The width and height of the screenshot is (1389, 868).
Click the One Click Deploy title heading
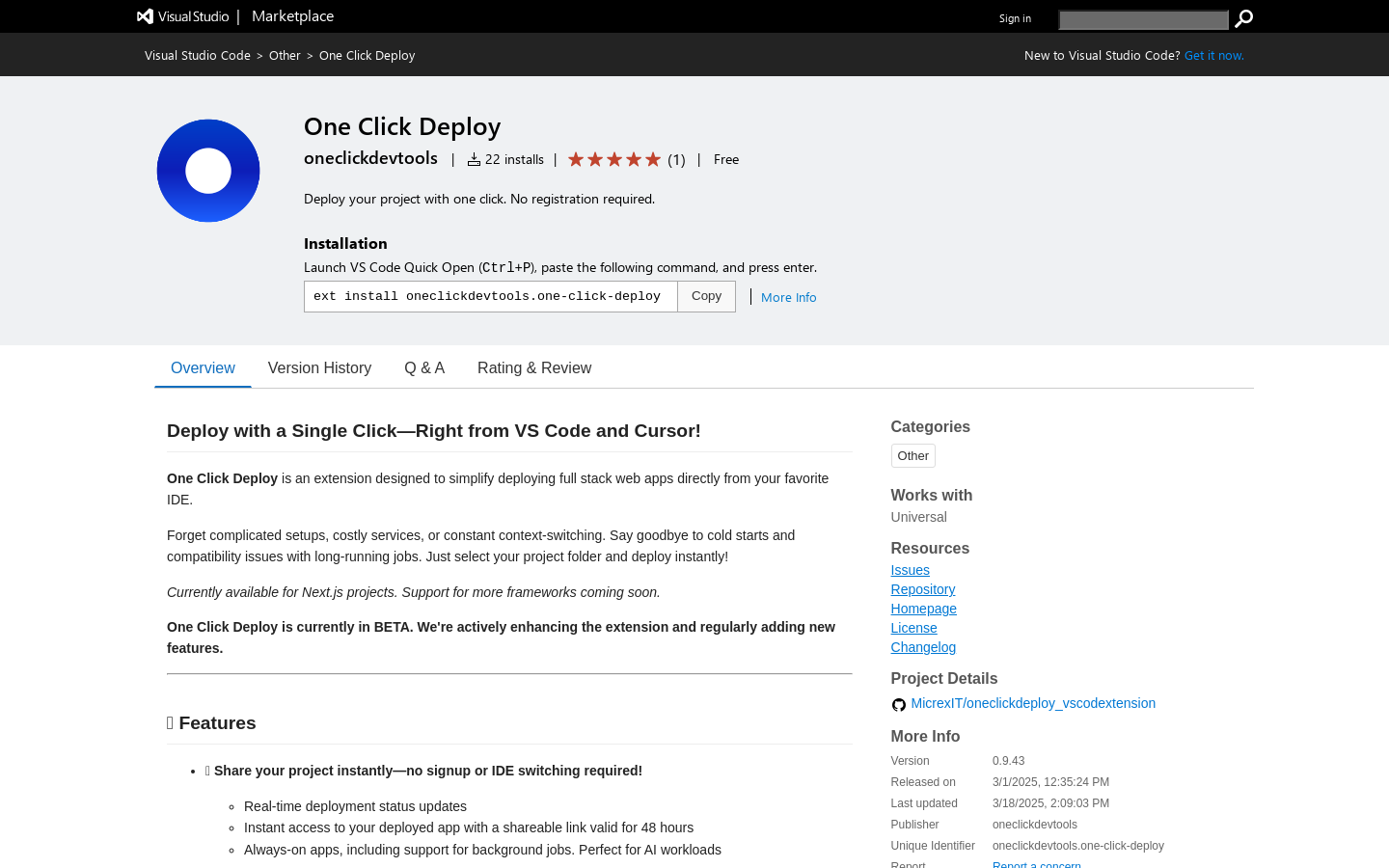402,126
